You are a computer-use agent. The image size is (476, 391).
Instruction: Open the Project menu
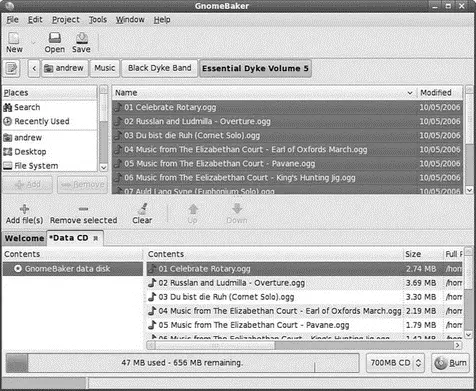point(66,20)
